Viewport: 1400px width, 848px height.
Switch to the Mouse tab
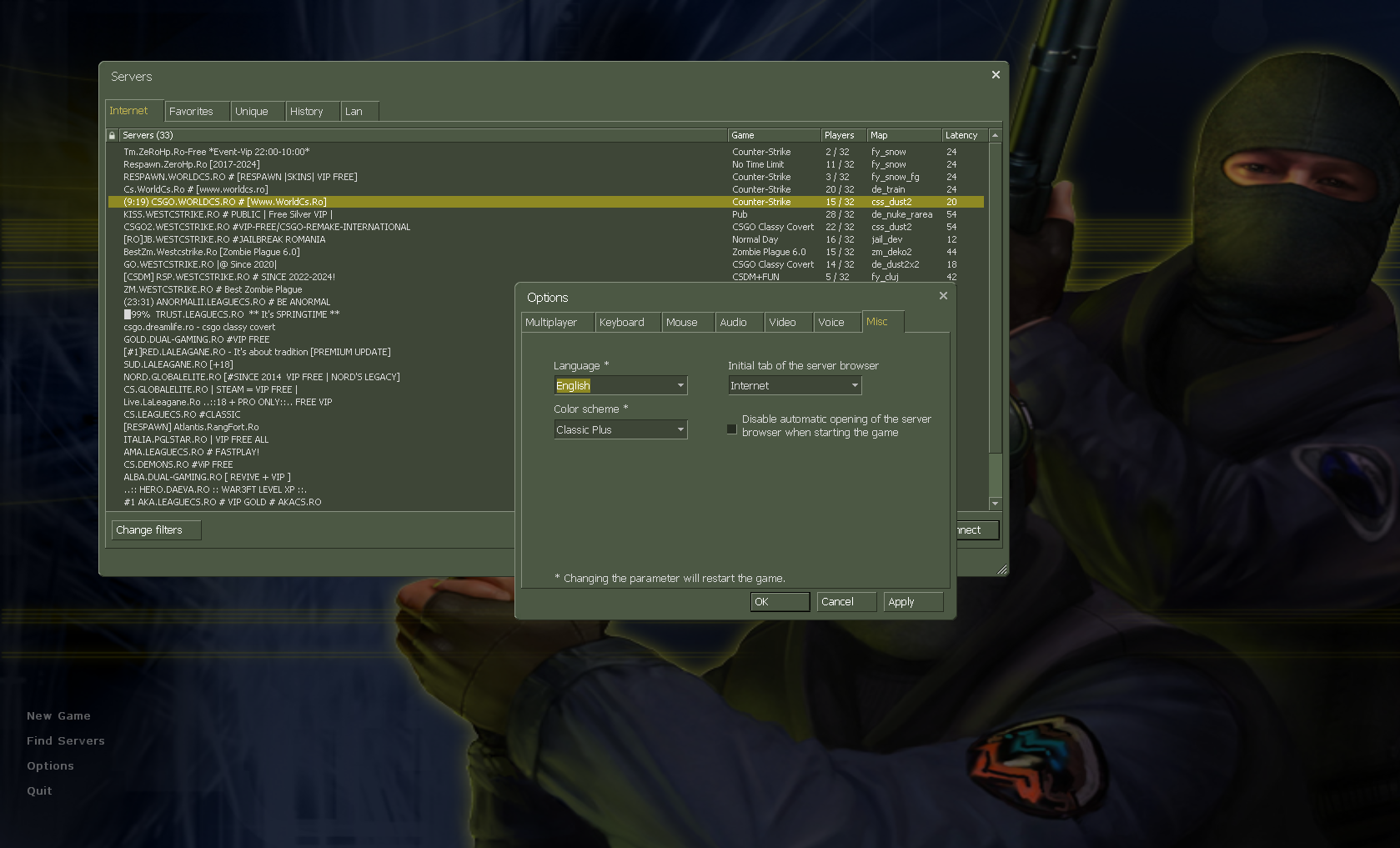[688, 323]
